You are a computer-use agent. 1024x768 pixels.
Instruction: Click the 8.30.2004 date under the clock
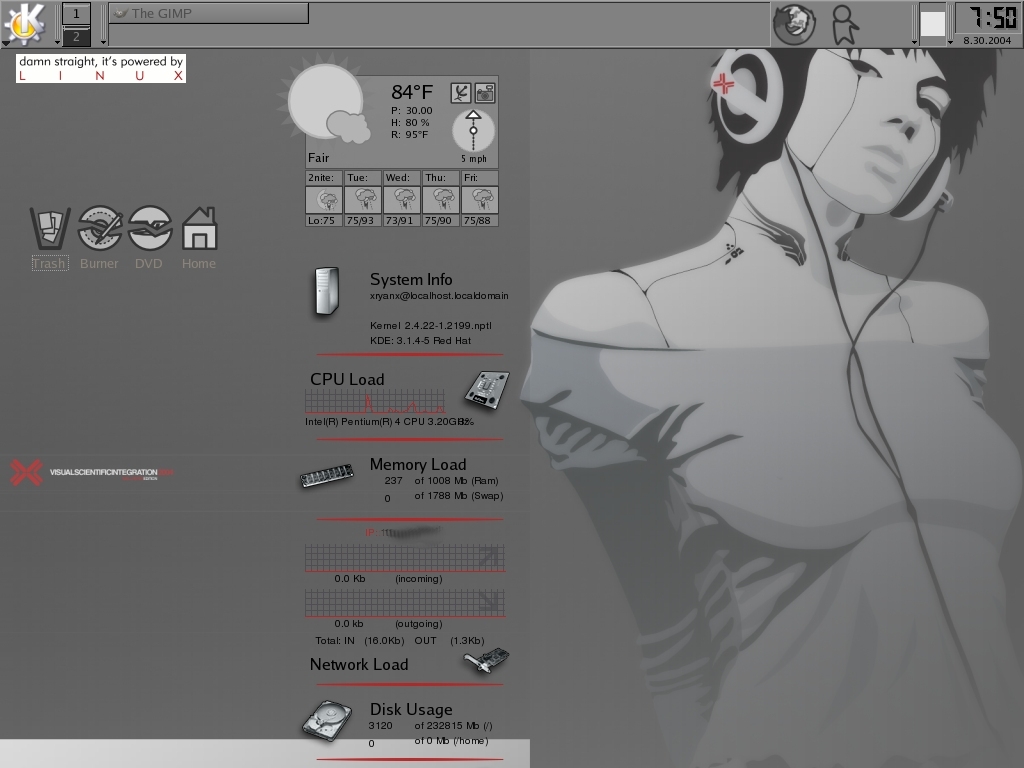(987, 40)
